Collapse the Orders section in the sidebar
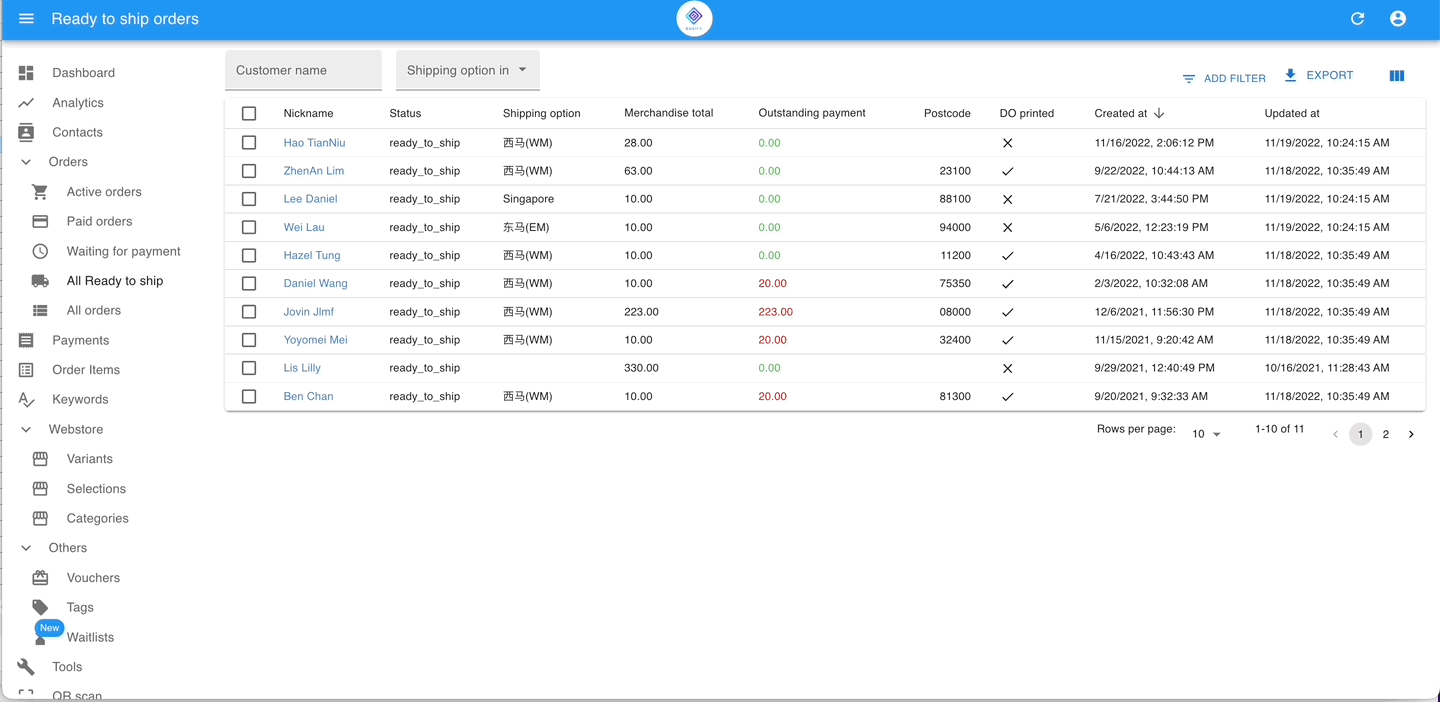The width and height of the screenshot is (1440, 702). pyautogui.click(x=25, y=161)
